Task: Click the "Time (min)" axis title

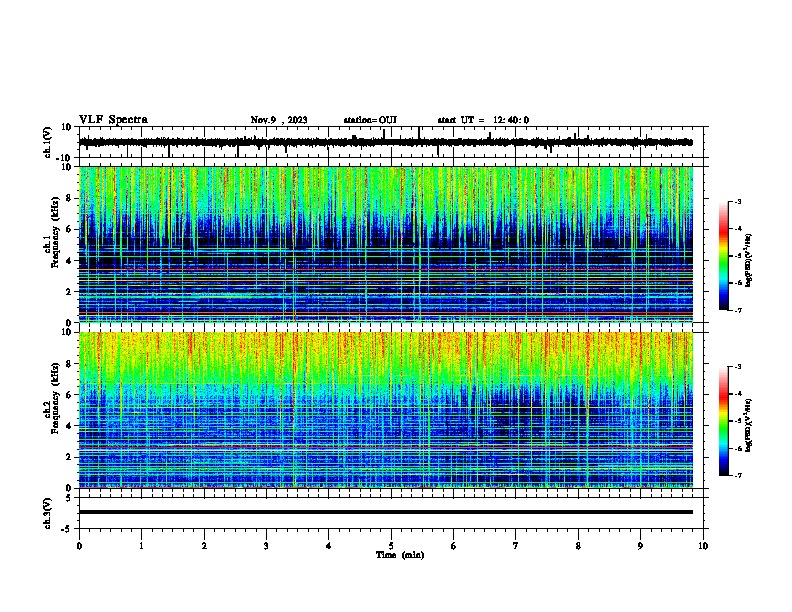Action: pyautogui.click(x=400, y=555)
